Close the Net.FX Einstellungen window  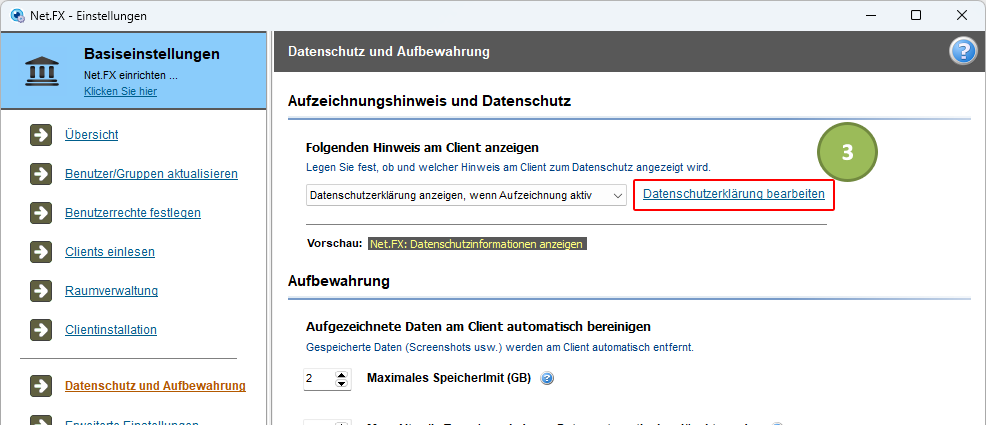point(961,15)
